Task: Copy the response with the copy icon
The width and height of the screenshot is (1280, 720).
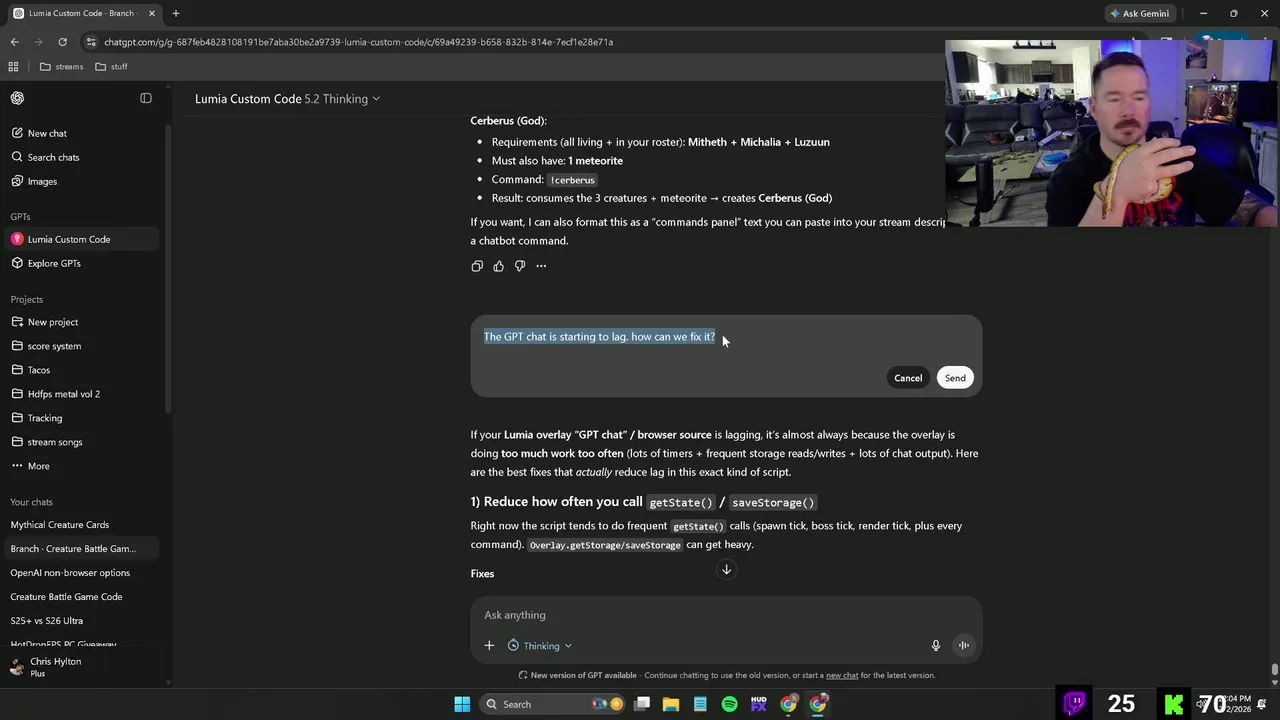Action: point(477,266)
